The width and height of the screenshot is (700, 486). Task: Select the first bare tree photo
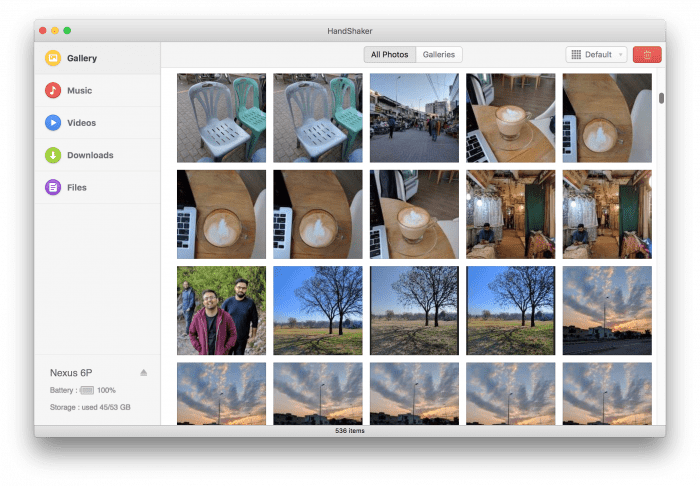pos(318,310)
